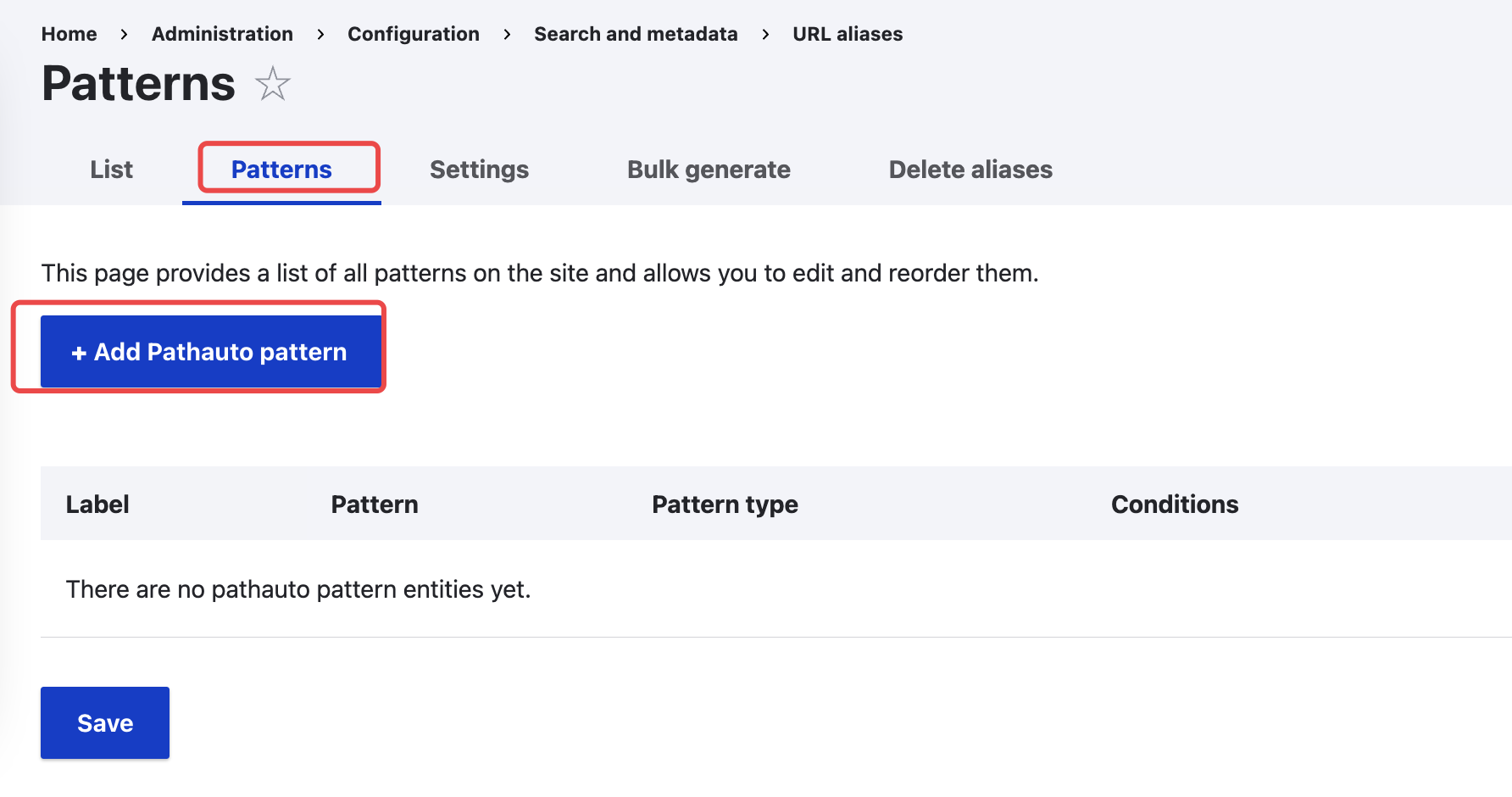This screenshot has height=797, width=1512.
Task: Open Search and metadata breadcrumb
Action: (x=636, y=34)
